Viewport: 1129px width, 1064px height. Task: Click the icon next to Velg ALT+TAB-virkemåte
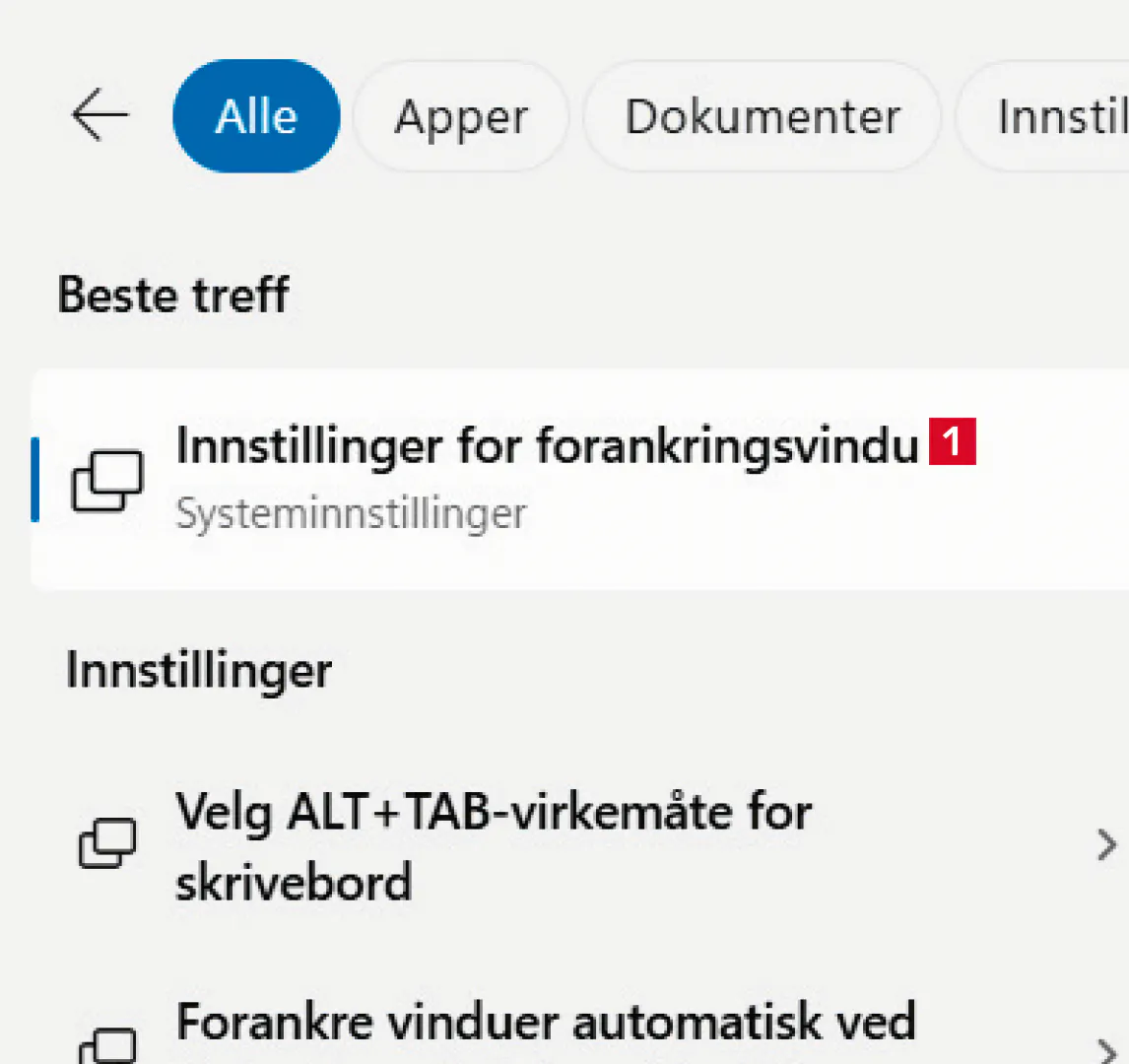(107, 844)
